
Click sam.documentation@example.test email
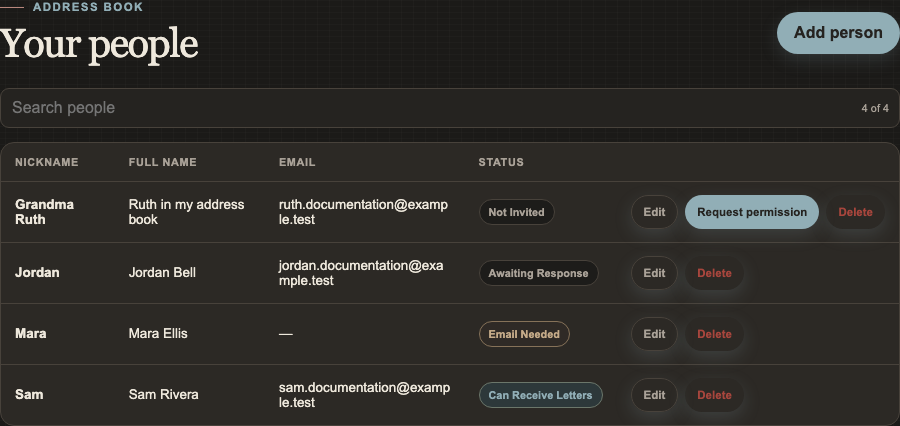coord(364,394)
